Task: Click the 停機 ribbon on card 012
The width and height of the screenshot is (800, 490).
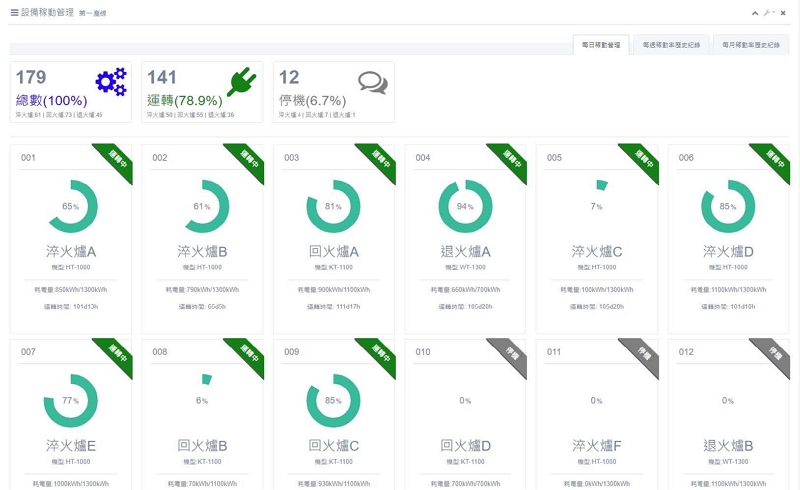Action: [x=772, y=355]
